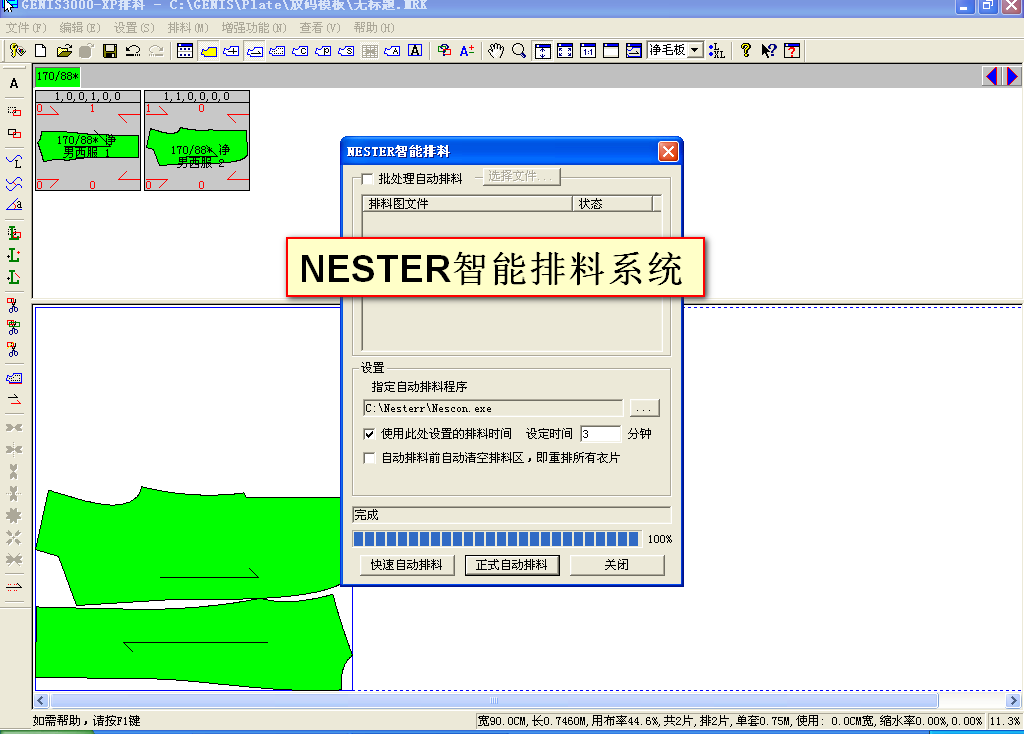
Task: Open the size table grid icon
Action: tap(185, 50)
